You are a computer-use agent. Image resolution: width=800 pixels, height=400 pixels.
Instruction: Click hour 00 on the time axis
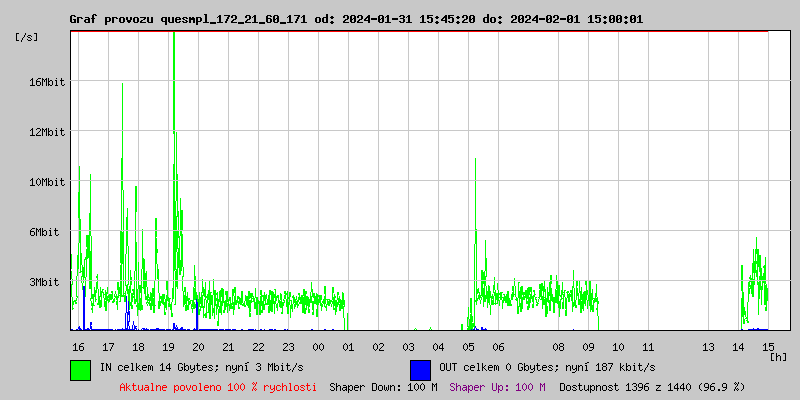coord(318,347)
